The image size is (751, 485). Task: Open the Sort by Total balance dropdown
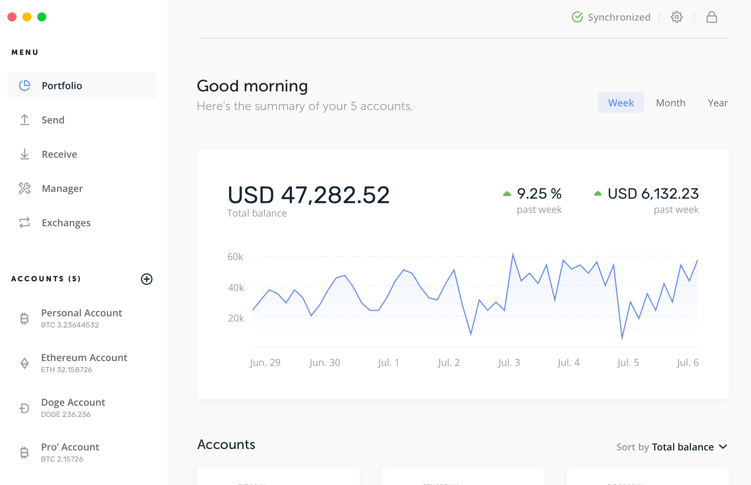672,447
